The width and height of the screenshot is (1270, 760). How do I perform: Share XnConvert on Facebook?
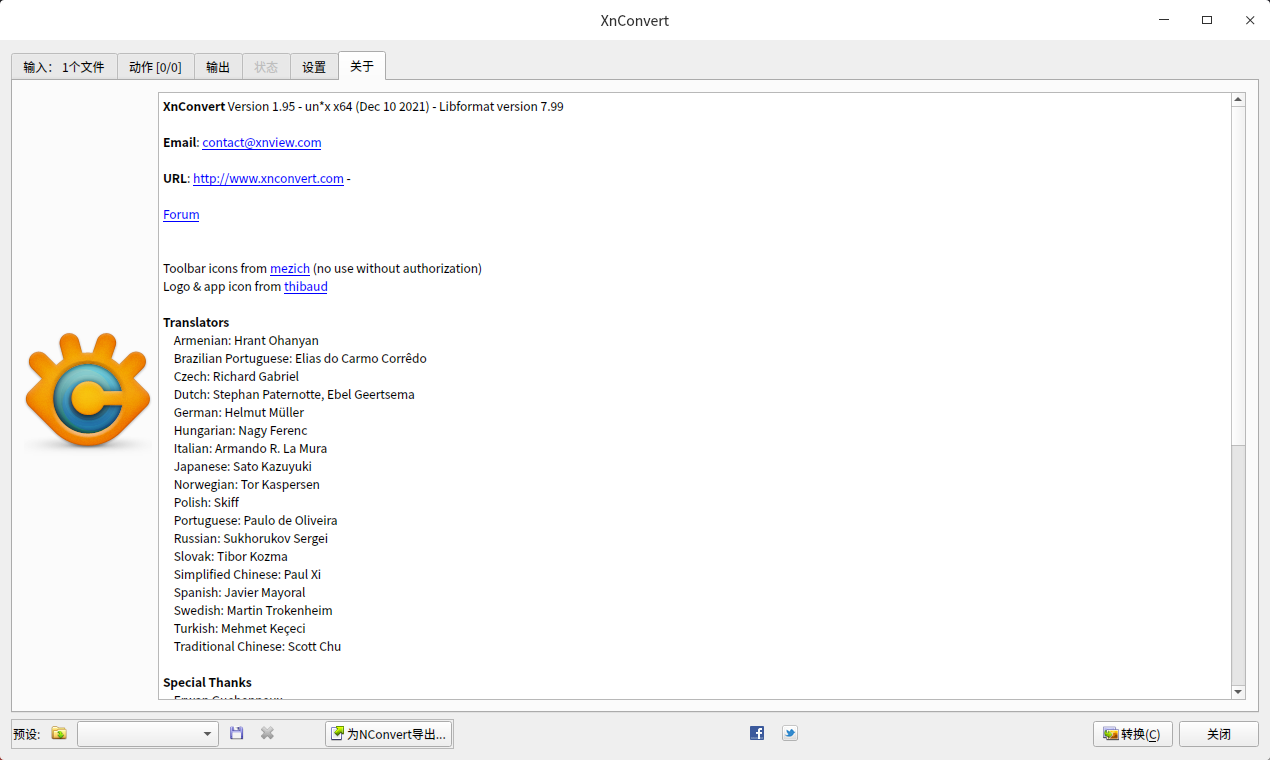point(756,733)
